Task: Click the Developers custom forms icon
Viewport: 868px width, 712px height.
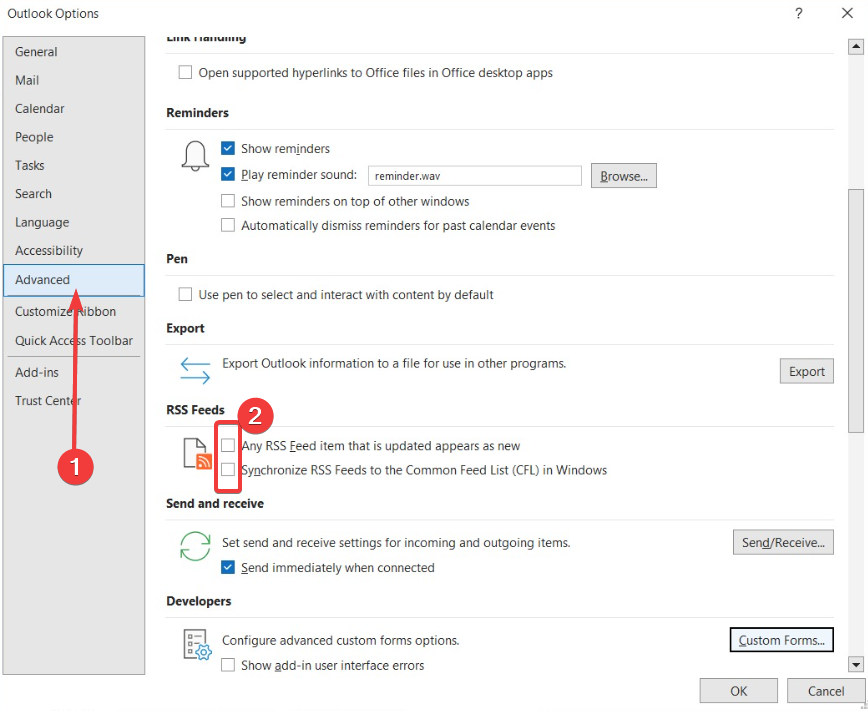Action: tap(197, 644)
